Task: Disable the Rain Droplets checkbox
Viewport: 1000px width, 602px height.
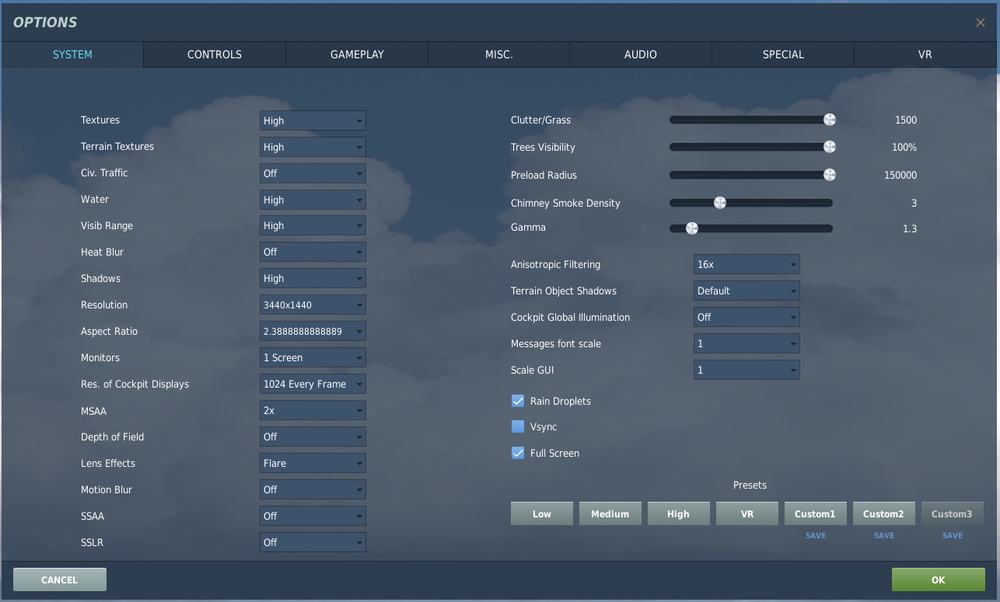Action: [518, 400]
